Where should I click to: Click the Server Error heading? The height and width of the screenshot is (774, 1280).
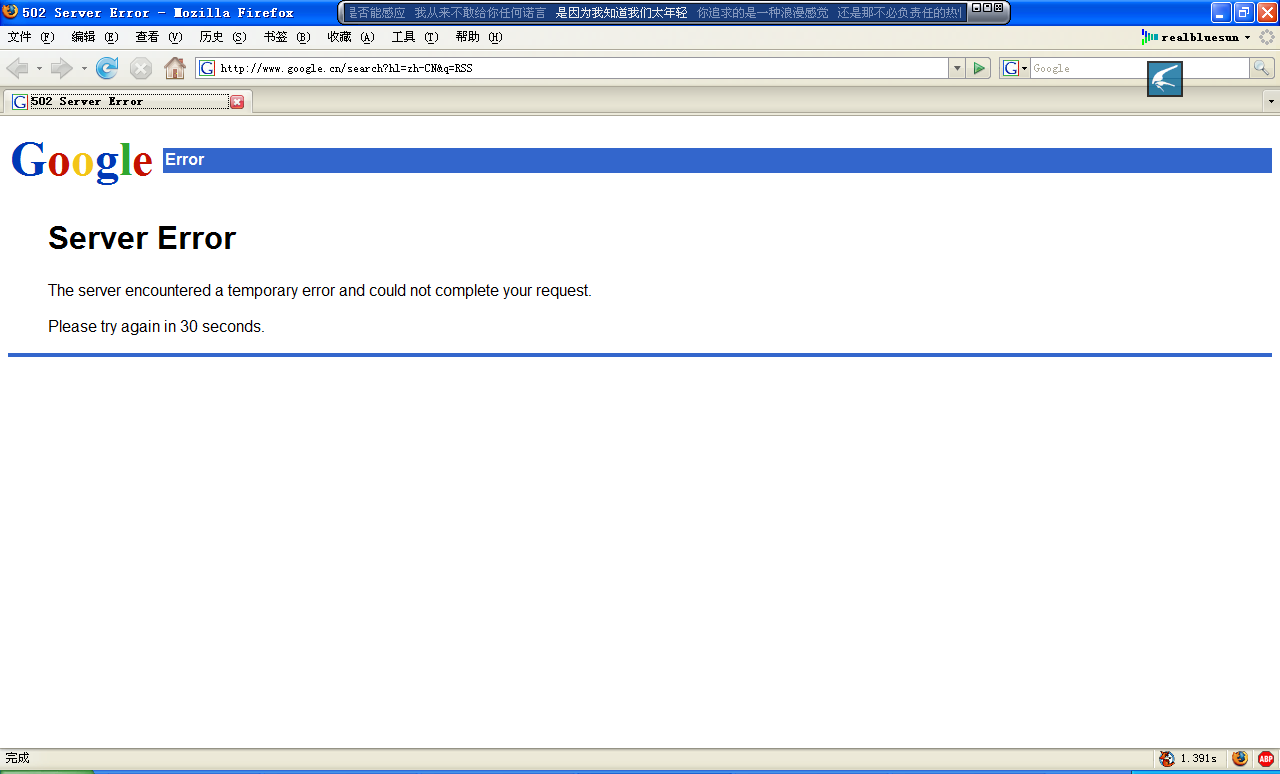pyautogui.click(x=142, y=238)
